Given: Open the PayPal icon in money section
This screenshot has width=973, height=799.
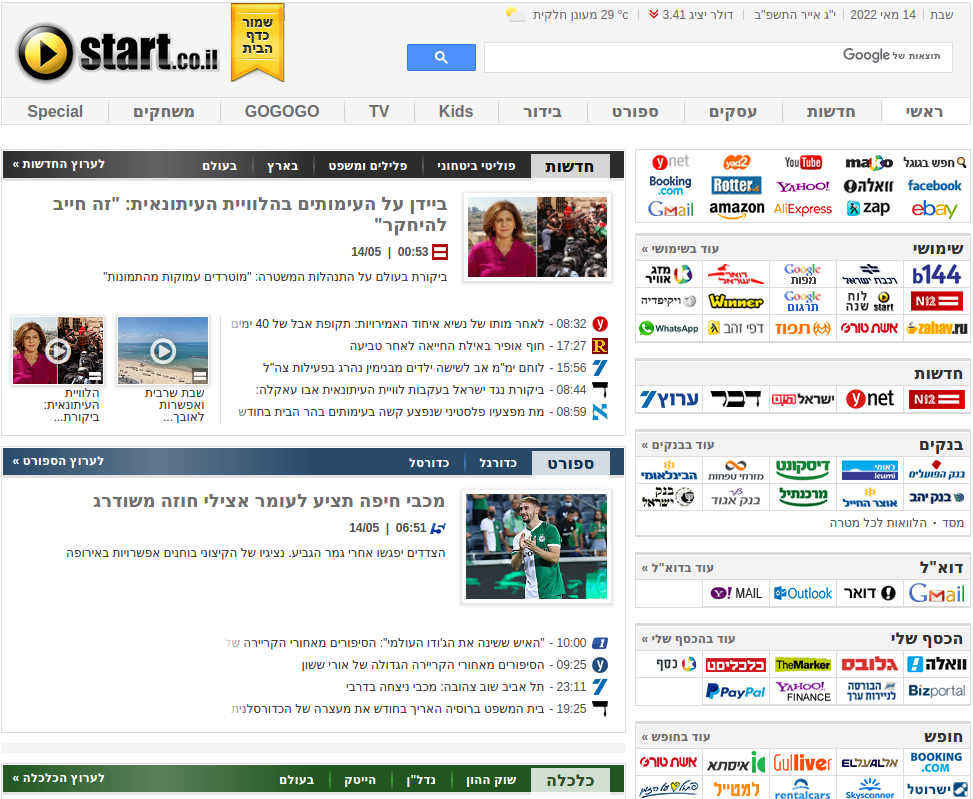Looking at the screenshot, I should (736, 691).
